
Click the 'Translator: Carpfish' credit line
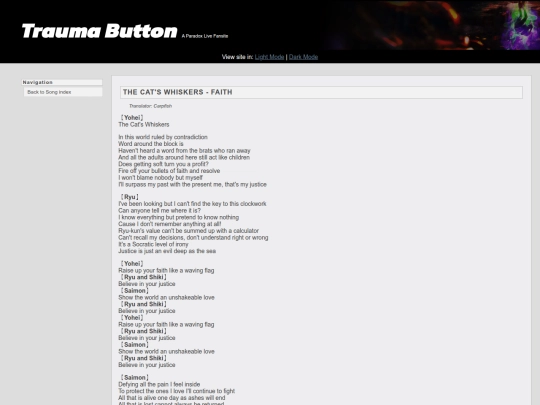click(150, 106)
